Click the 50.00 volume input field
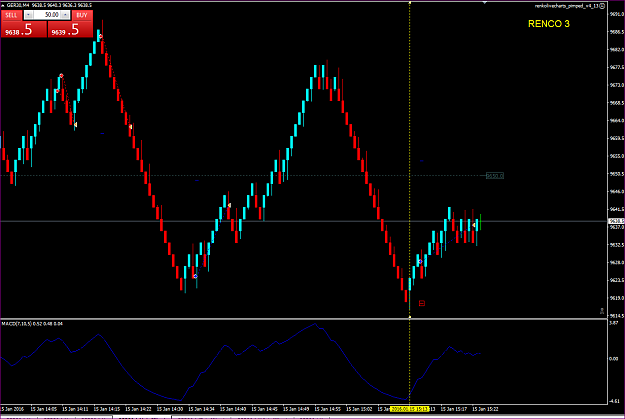The height and width of the screenshot is (419, 625). click(x=47, y=15)
